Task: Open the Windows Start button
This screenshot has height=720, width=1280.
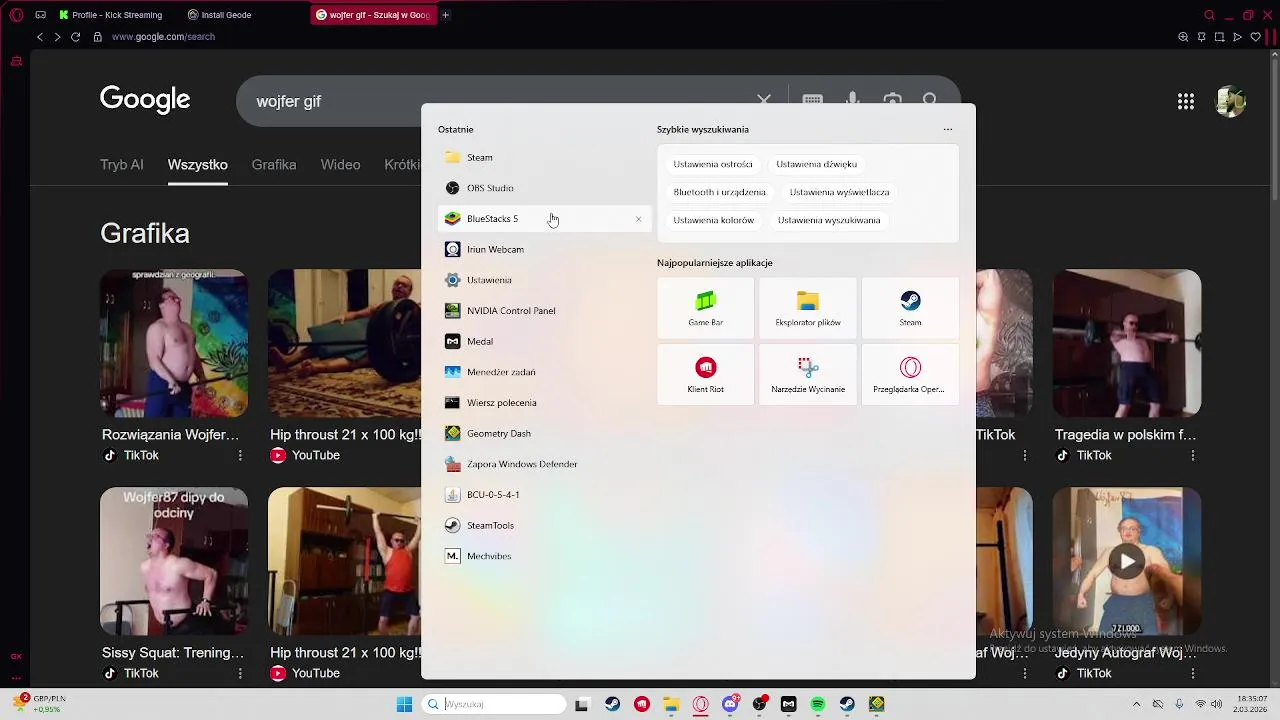Action: pyautogui.click(x=404, y=704)
